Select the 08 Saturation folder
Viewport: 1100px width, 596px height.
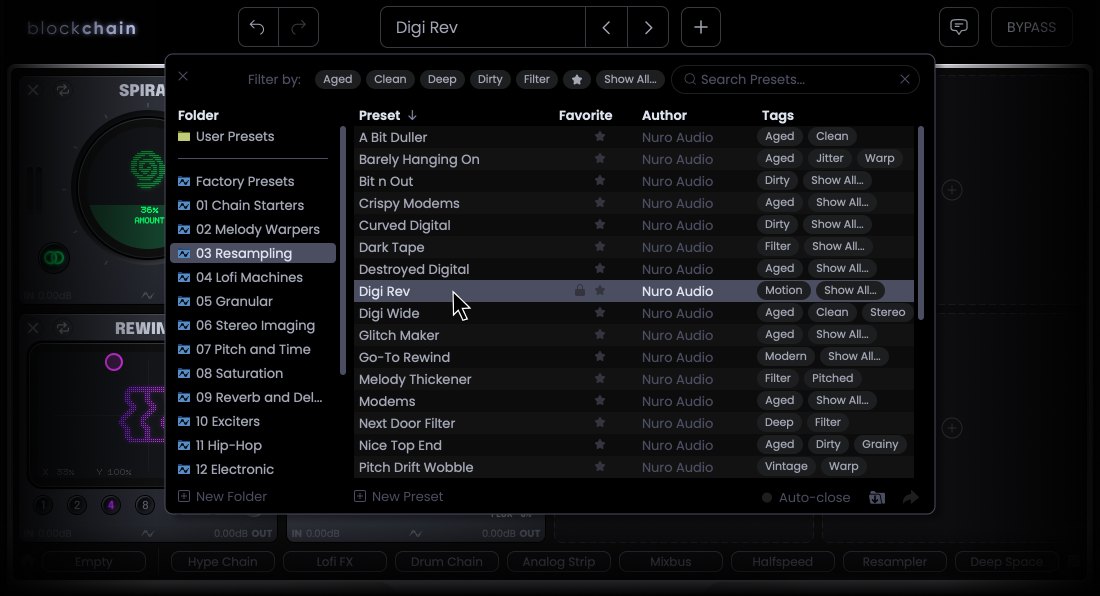point(253,374)
